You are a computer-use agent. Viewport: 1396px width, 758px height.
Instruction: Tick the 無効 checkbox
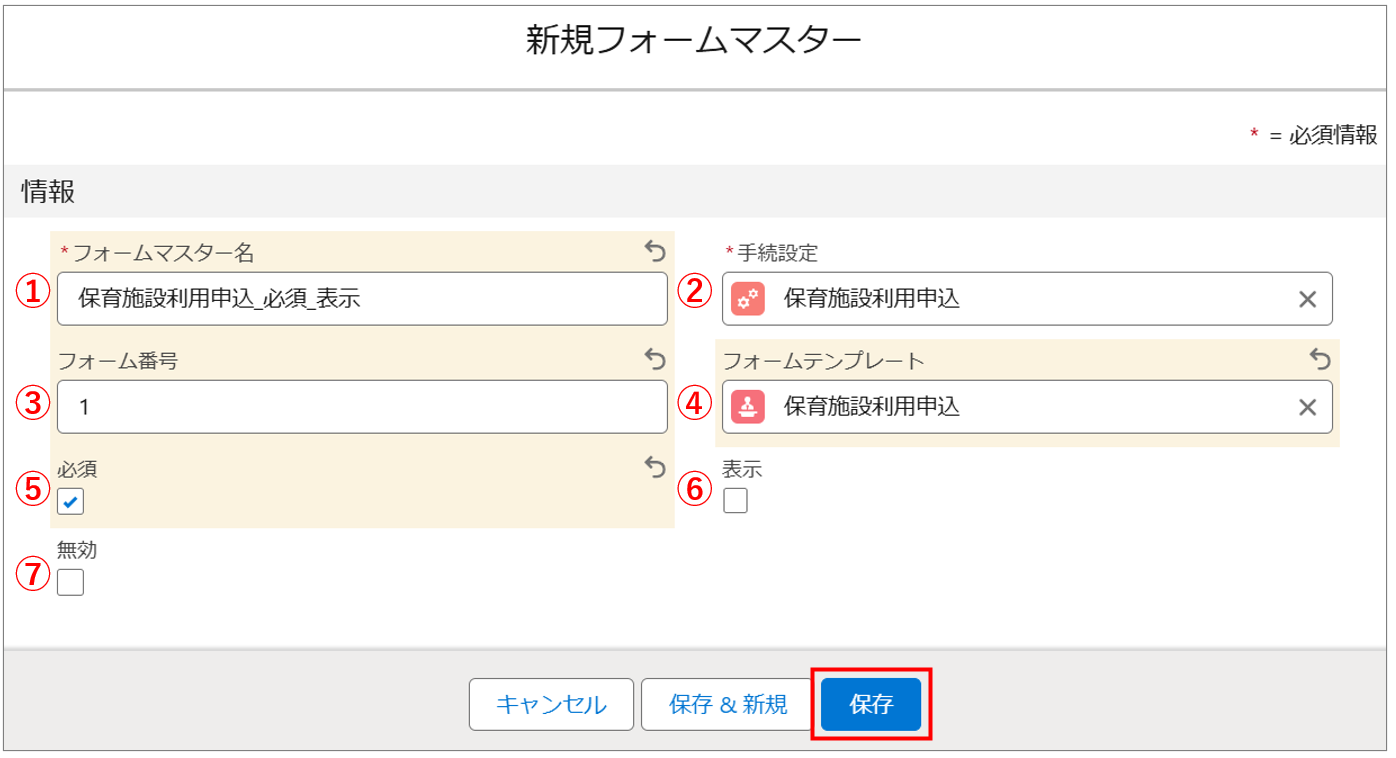70,582
